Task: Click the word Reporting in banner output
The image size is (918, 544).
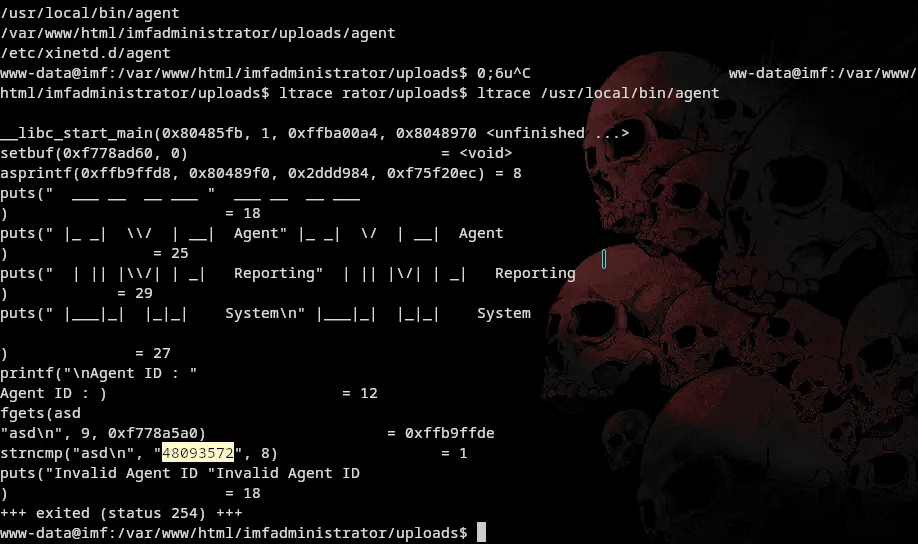Action: (x=535, y=273)
